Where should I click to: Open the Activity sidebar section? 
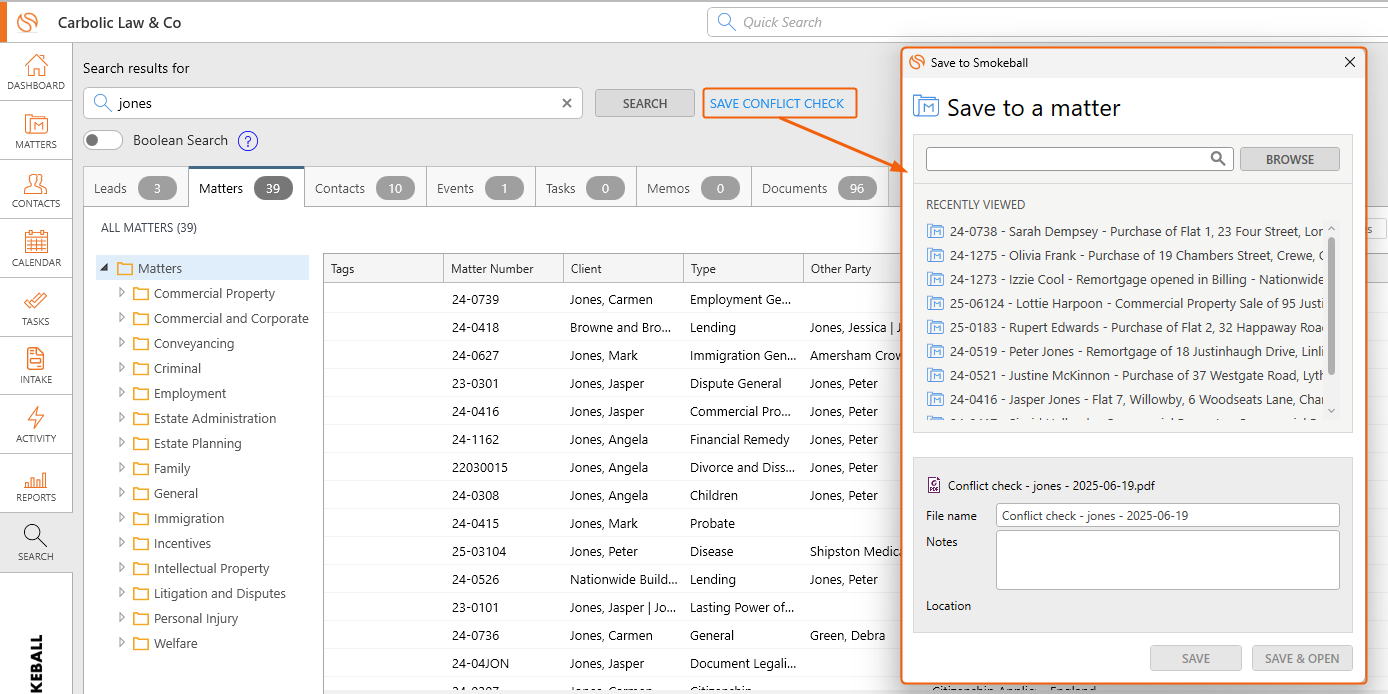tap(36, 425)
